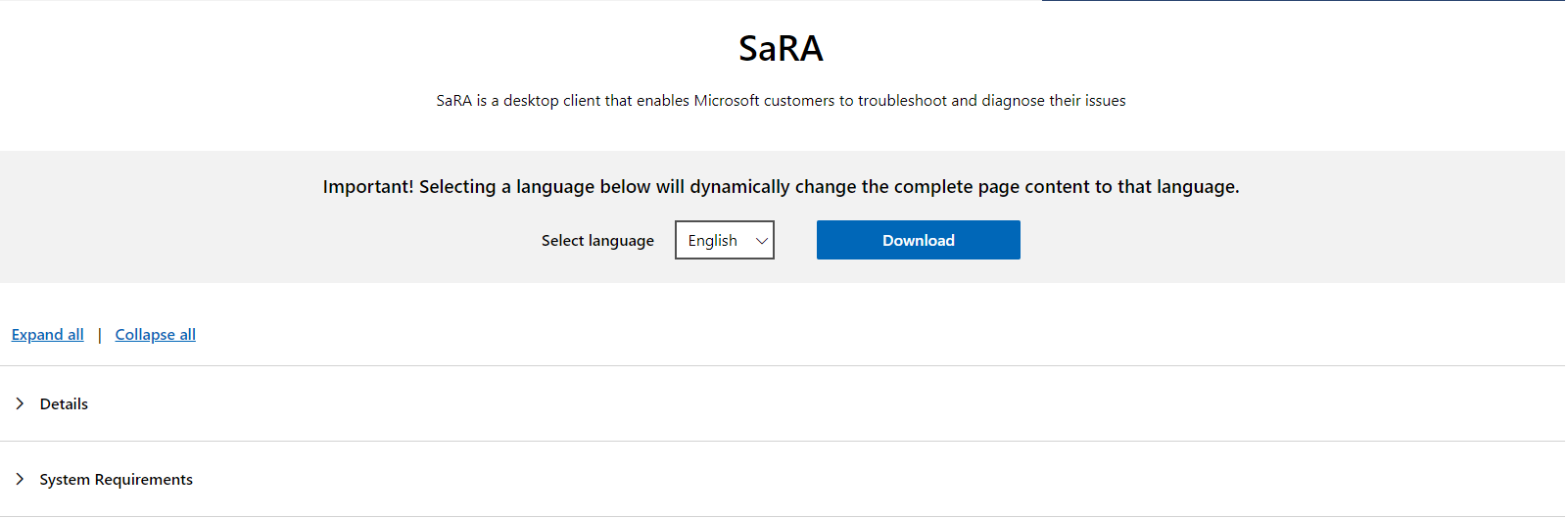Click the SaRA desktop client description text
Screen dimensions: 1568x519
pos(781,101)
